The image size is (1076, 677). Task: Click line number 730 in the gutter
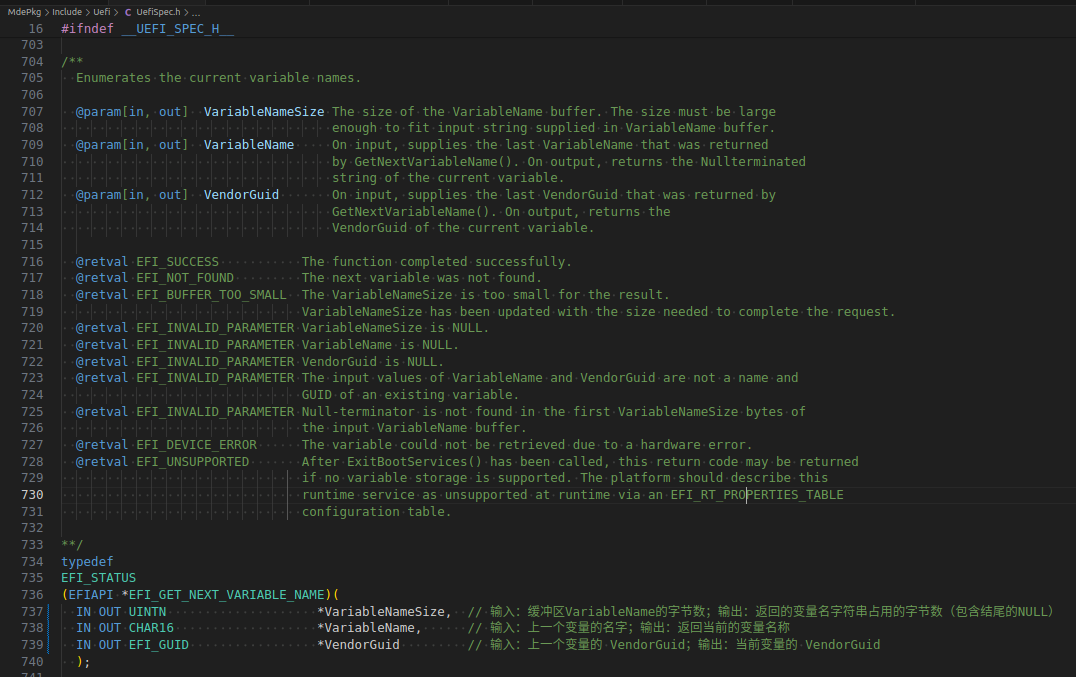point(32,494)
